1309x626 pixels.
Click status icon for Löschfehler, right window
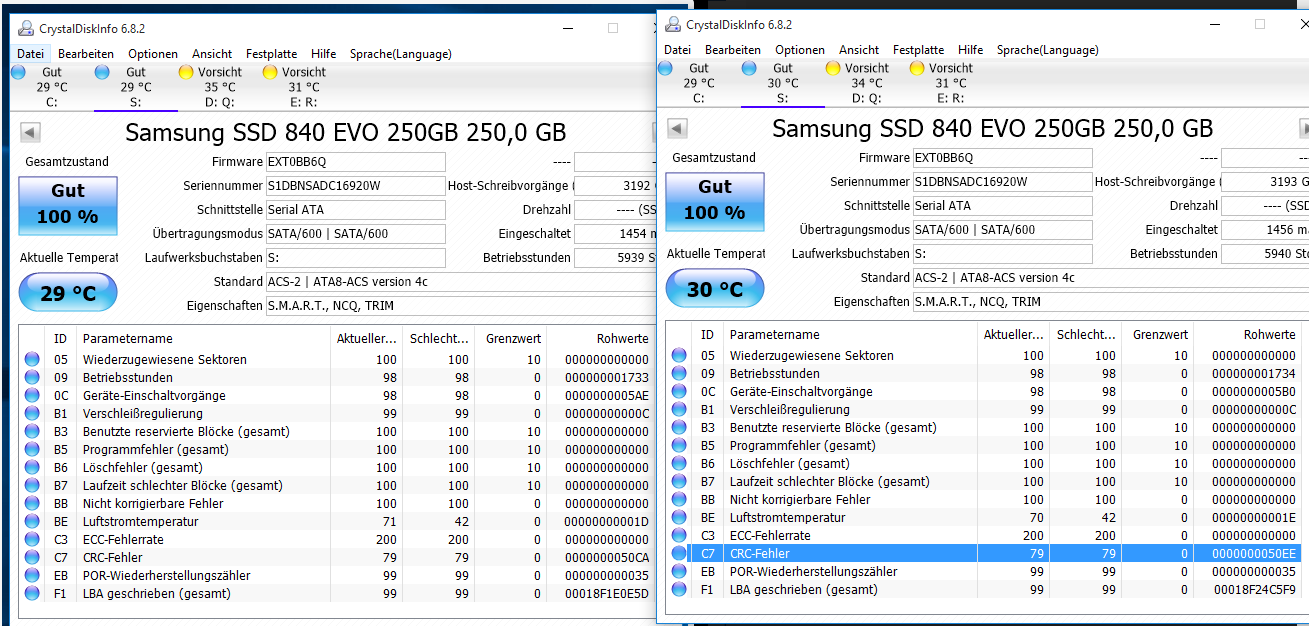pos(679,464)
